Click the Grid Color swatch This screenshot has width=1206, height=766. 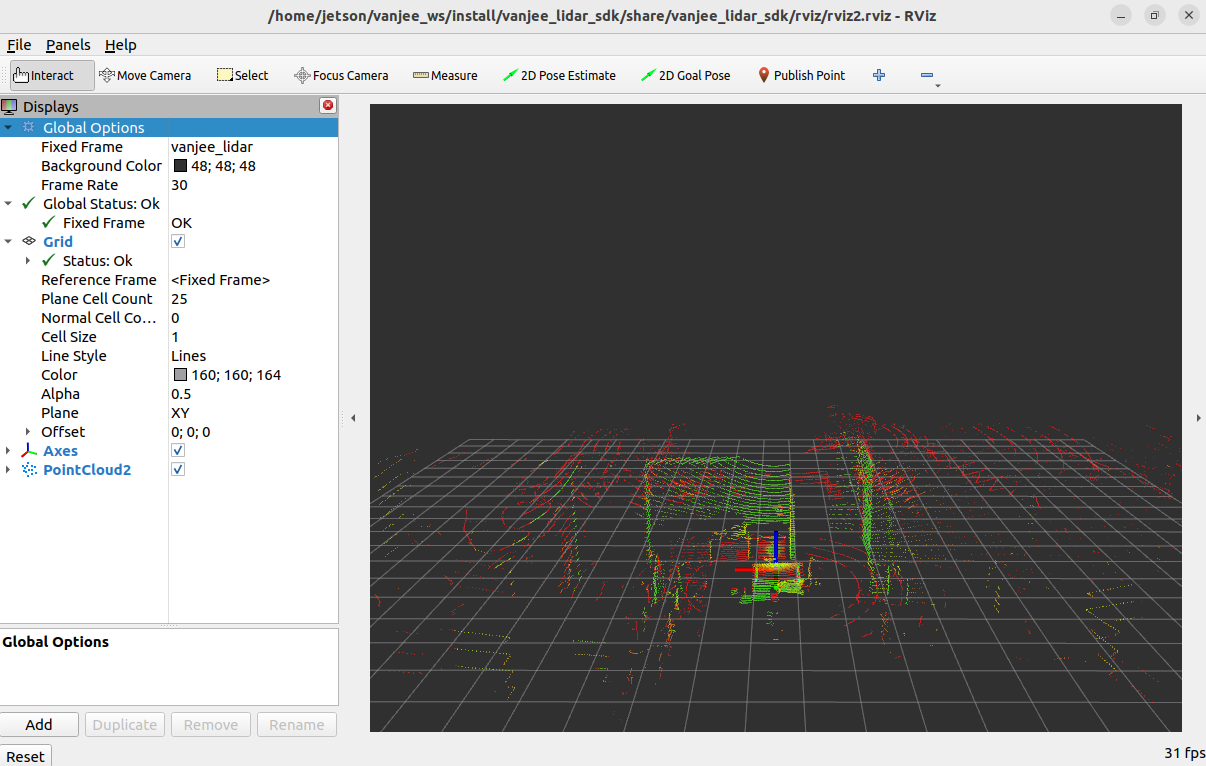180,375
